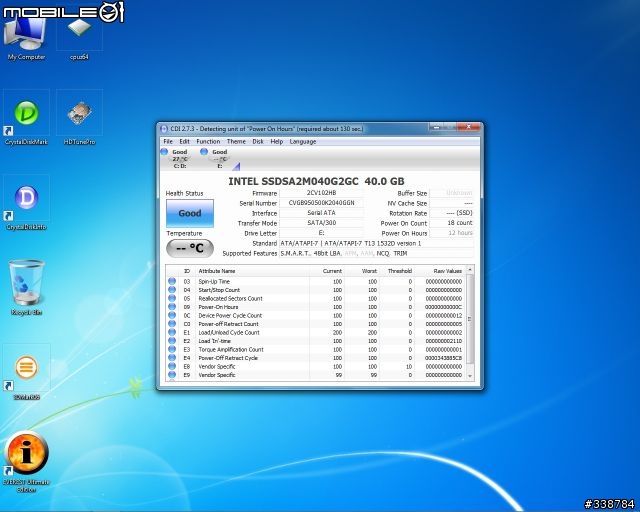Click the Attribute Name column header
Viewport: 640px width, 512px height.
tap(253, 271)
